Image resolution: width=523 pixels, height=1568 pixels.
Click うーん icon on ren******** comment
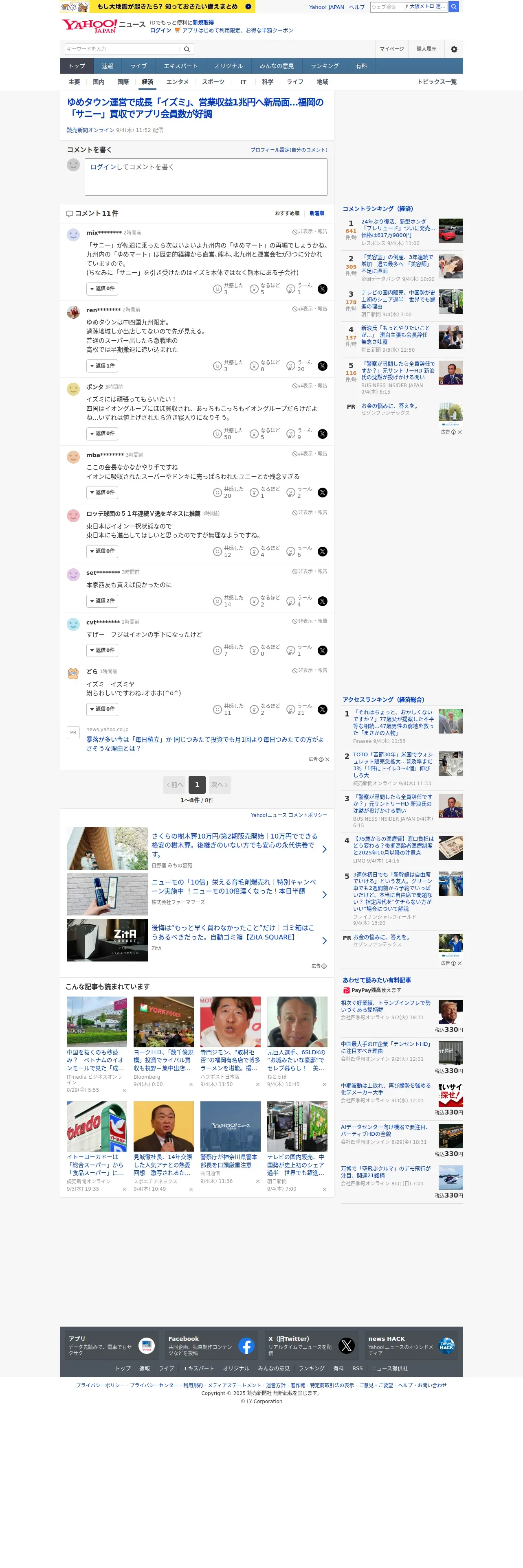(x=291, y=366)
